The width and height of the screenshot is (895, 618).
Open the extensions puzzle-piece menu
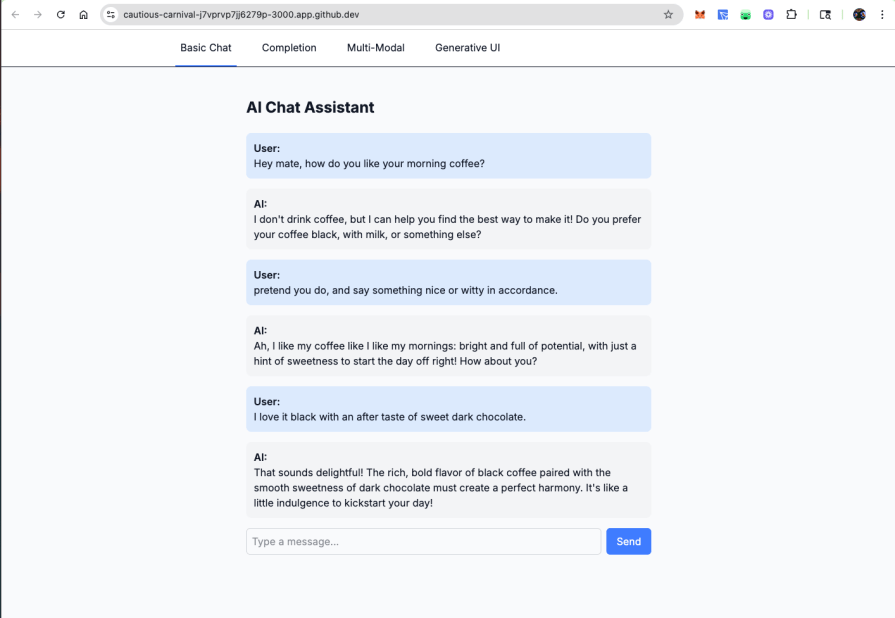tap(790, 15)
